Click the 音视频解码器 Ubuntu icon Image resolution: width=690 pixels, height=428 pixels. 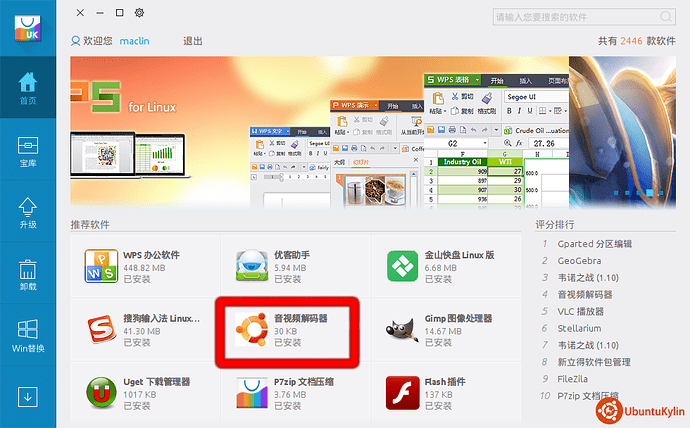(x=252, y=329)
